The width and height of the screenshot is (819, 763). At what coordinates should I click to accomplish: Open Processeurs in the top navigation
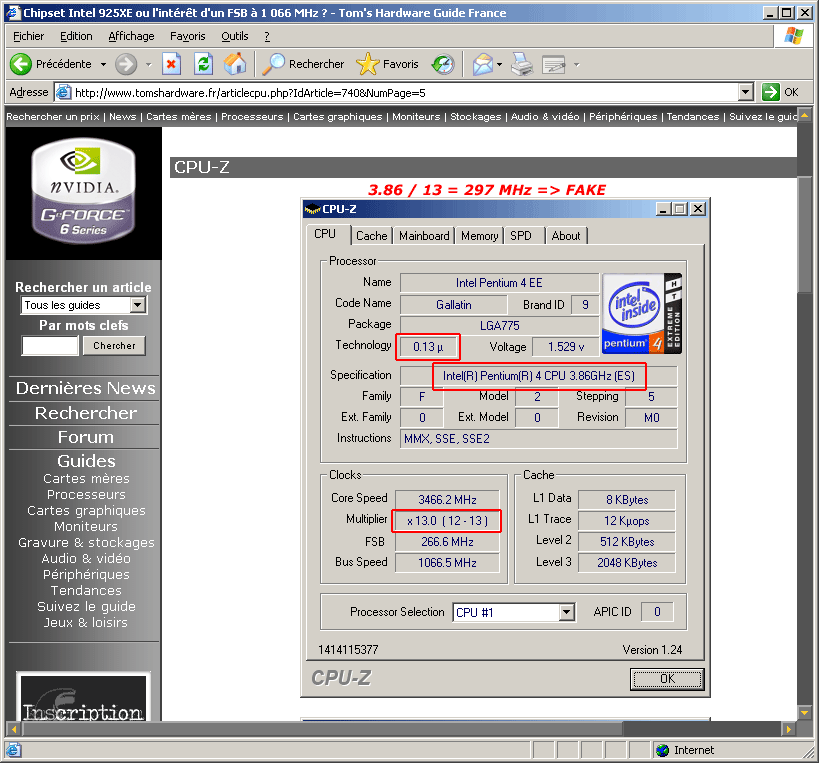[x=252, y=116]
